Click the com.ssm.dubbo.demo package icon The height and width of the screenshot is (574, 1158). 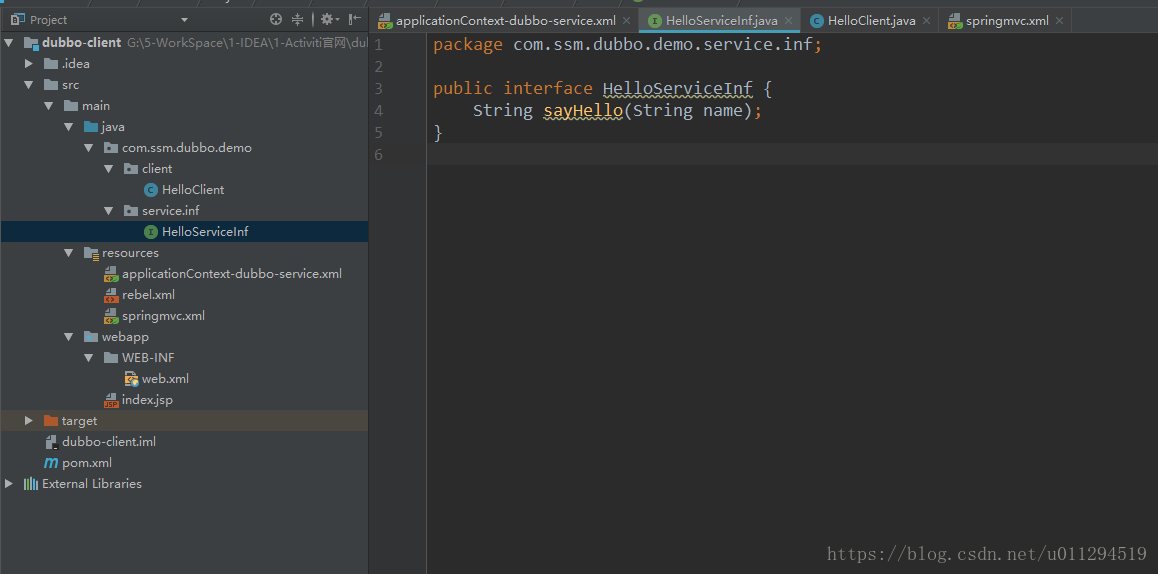pyautogui.click(x=111, y=148)
